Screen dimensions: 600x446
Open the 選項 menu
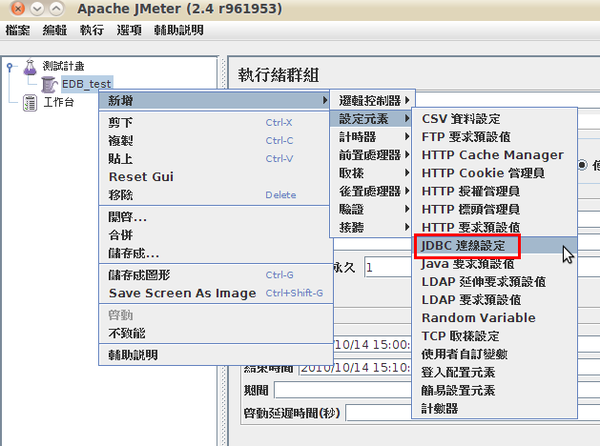pyautogui.click(x=129, y=30)
